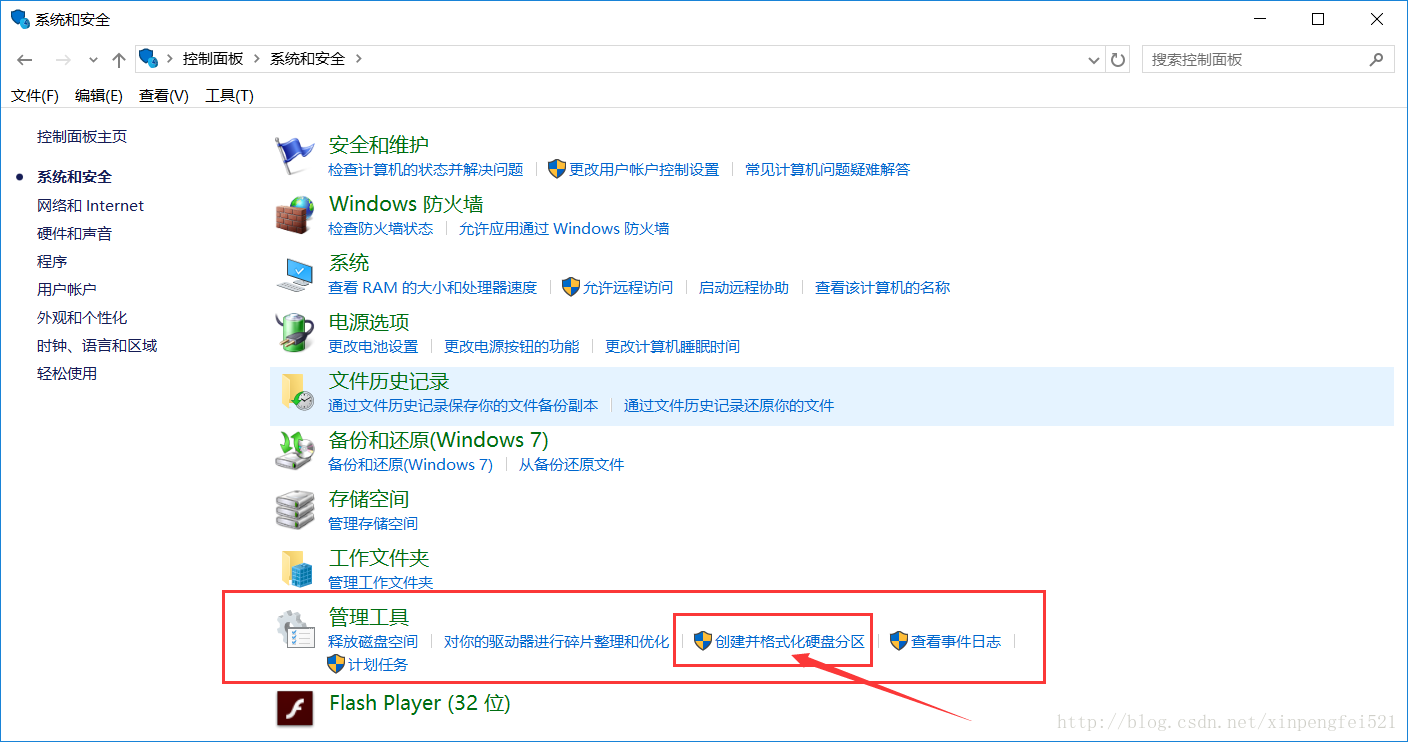The height and width of the screenshot is (742, 1408).
Task: Click the Flash Player (32 位) icon
Action: click(294, 704)
